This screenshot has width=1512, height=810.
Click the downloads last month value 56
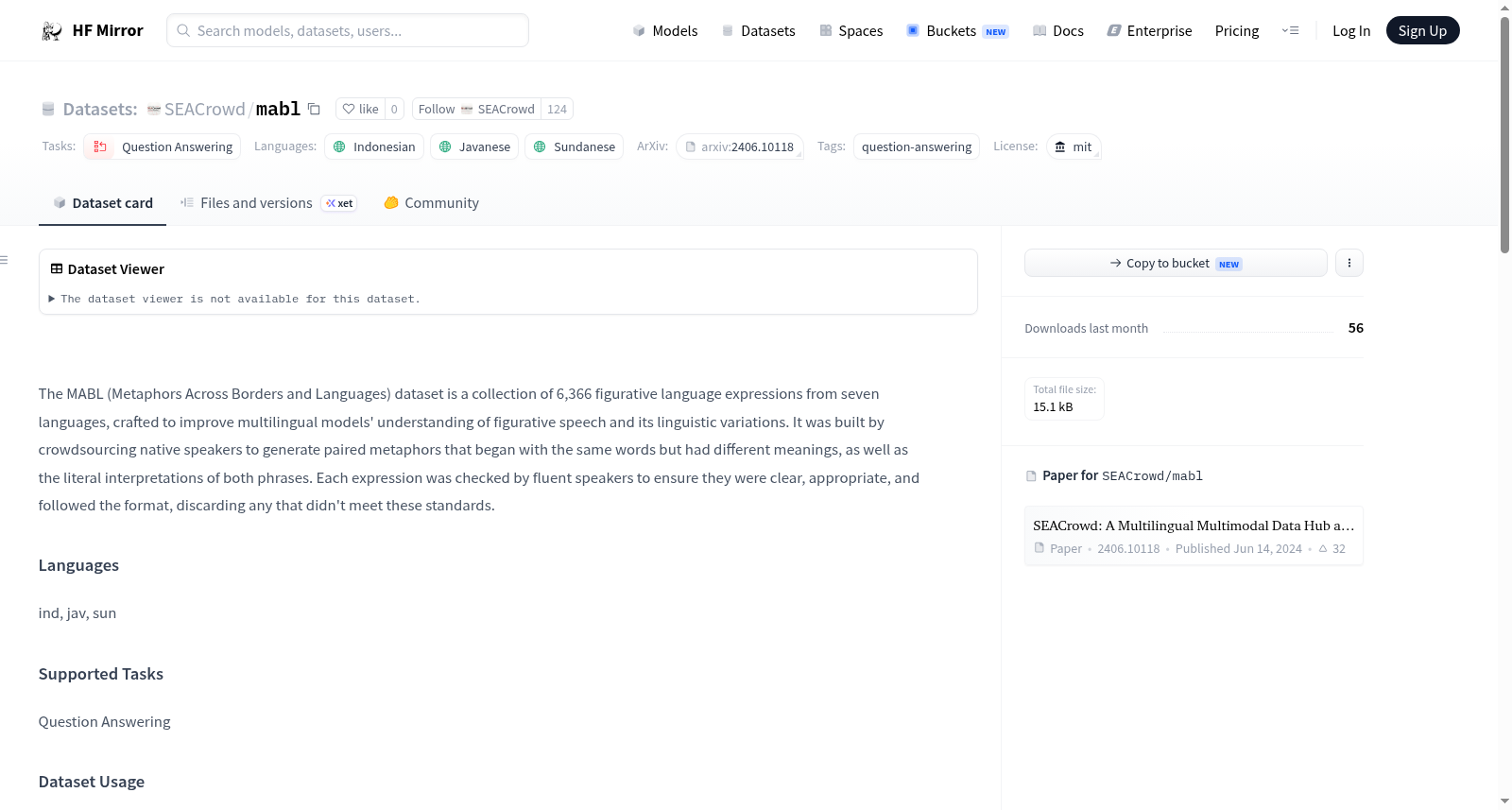pyautogui.click(x=1356, y=328)
